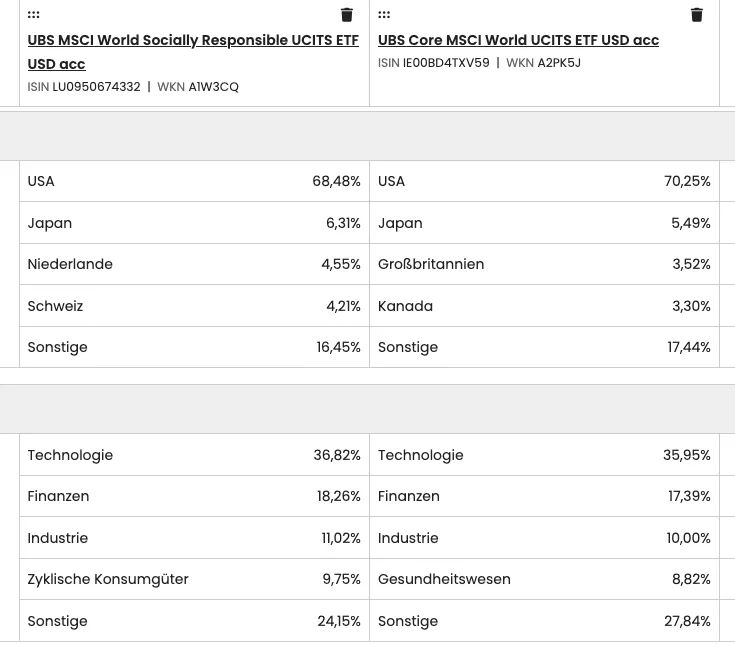Select the Niederlande 4,55% row
This screenshot has width=735, height=652.
(194, 264)
